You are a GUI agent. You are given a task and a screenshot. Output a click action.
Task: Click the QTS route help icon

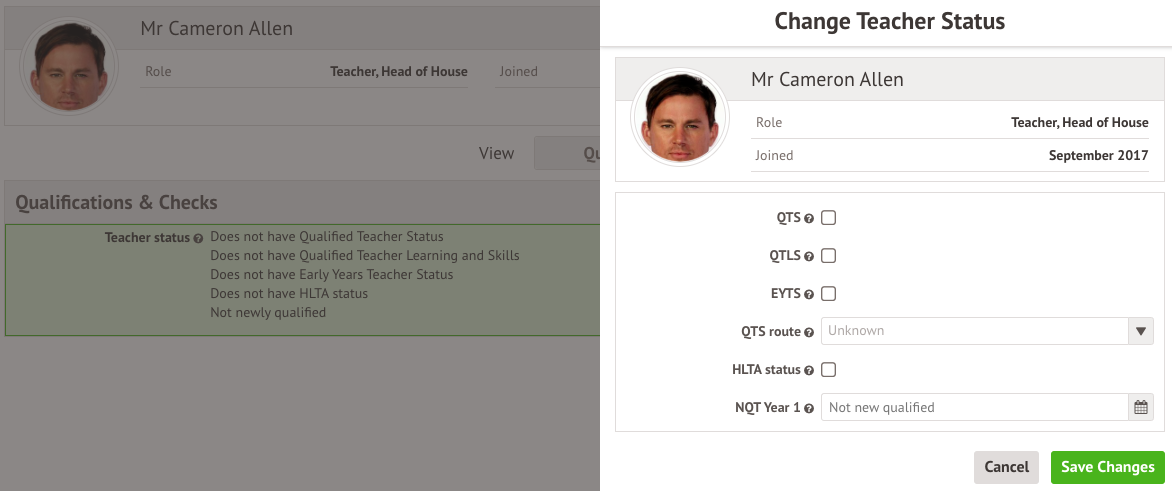(809, 332)
